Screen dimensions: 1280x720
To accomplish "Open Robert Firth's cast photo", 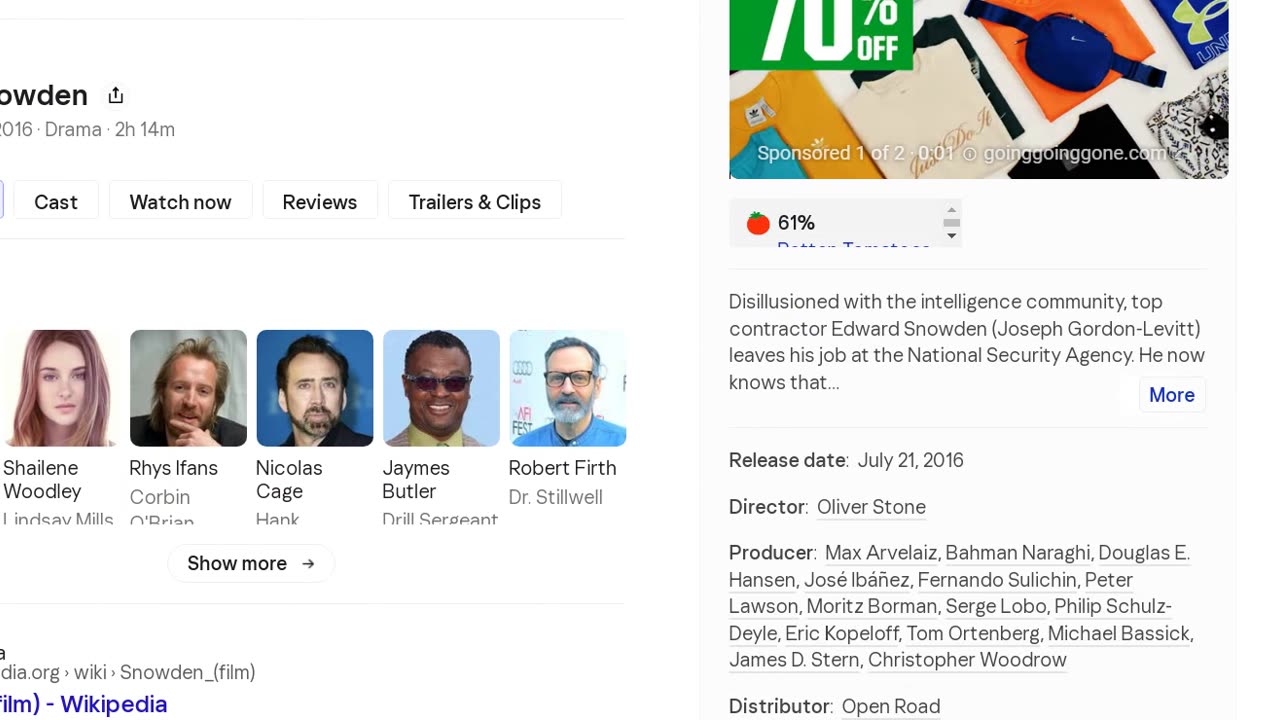I will pyautogui.click(x=567, y=388).
